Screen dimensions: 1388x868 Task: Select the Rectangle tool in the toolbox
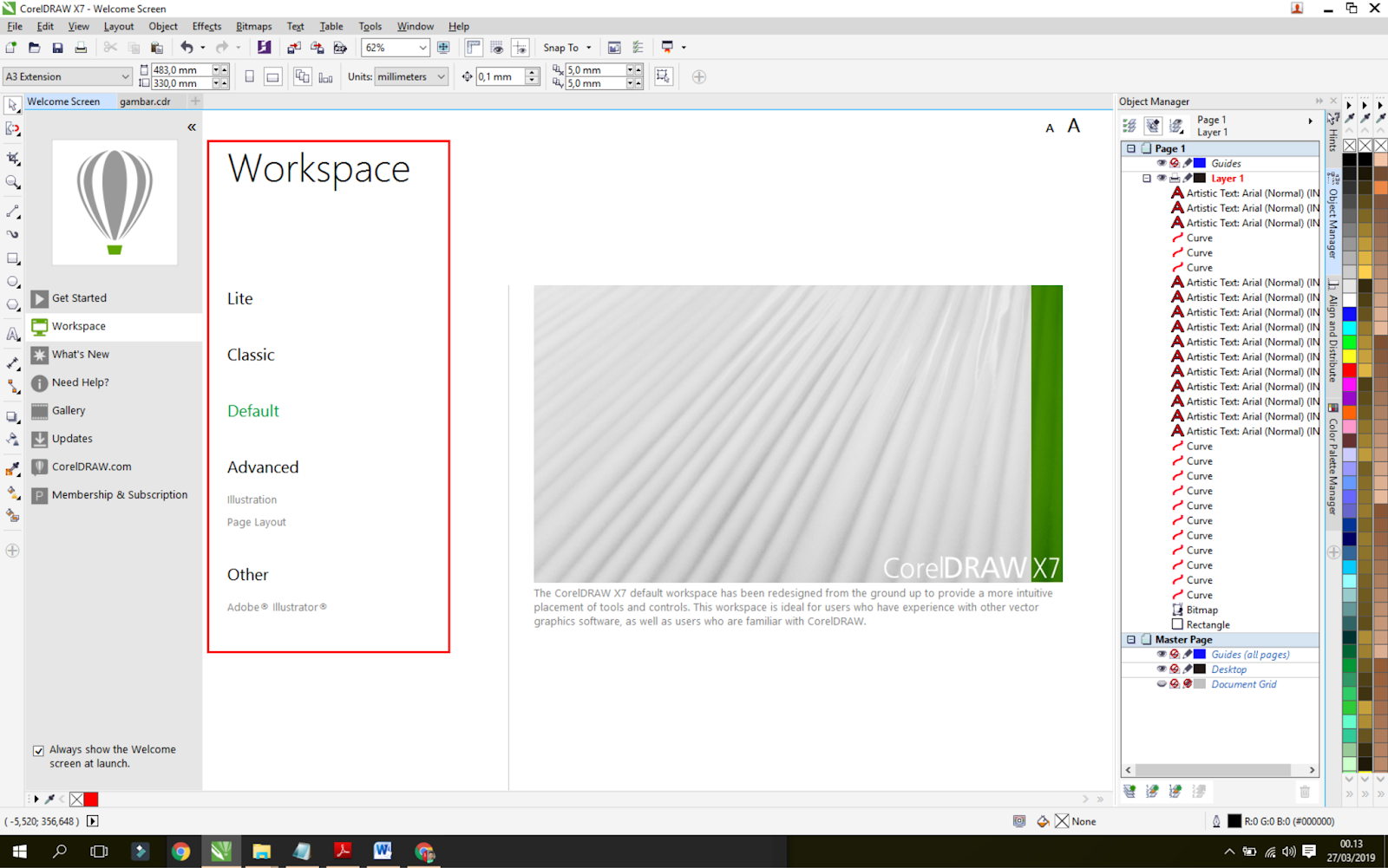(x=13, y=258)
